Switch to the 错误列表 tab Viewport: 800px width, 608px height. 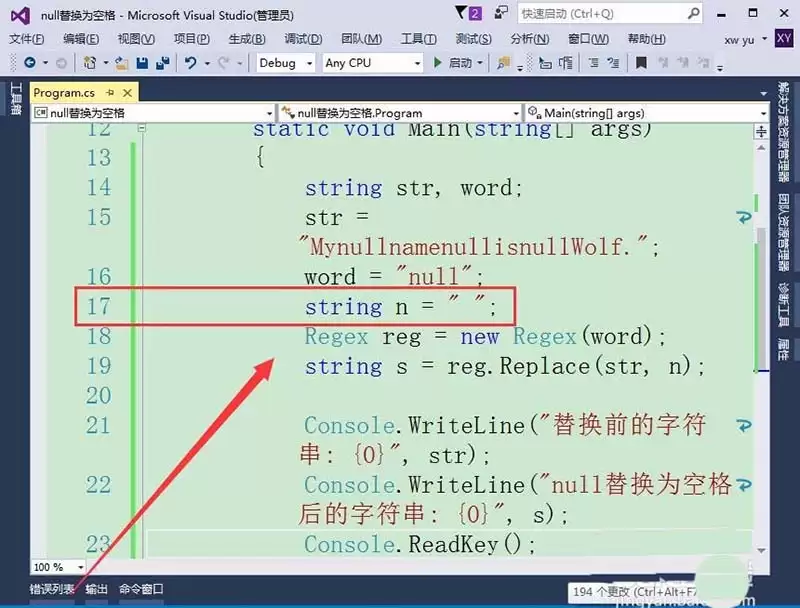click(51, 590)
